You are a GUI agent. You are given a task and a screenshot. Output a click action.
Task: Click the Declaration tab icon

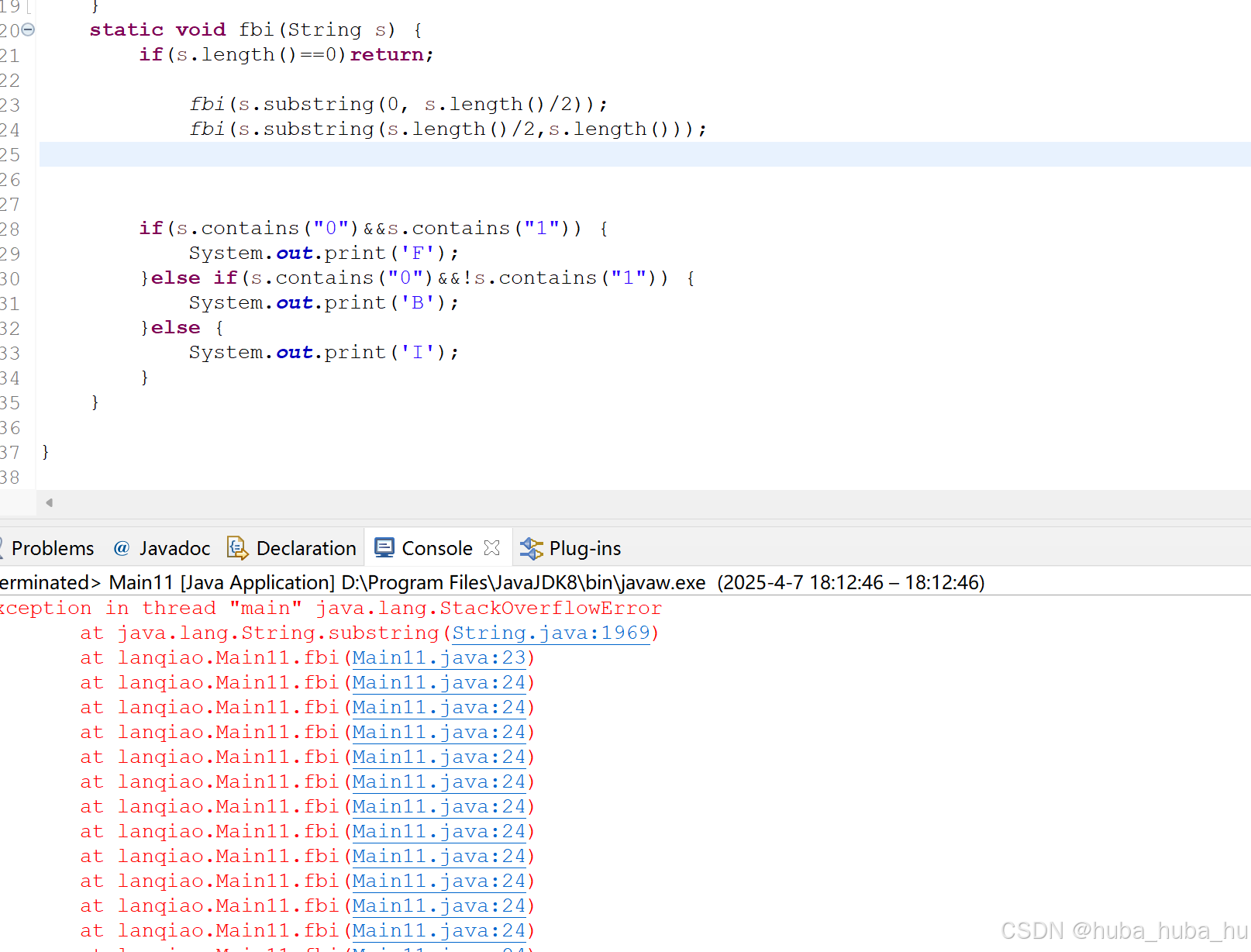237,547
